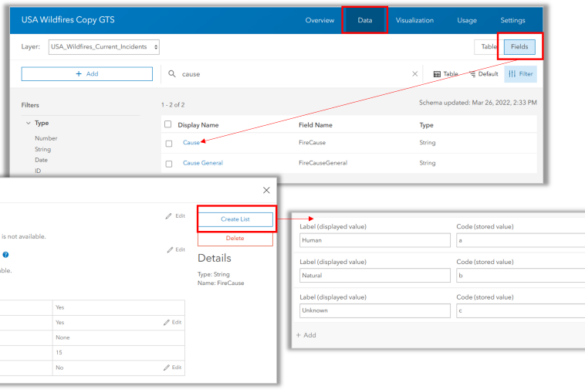Click the blue help question icon
This screenshot has height=390, width=585.
pos(6,255)
